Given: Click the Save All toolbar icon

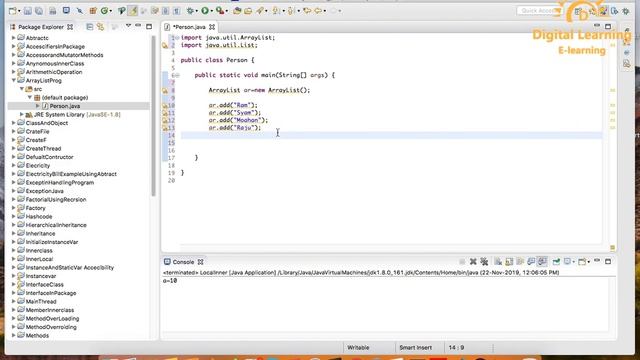Looking at the screenshot, I should 39,11.
